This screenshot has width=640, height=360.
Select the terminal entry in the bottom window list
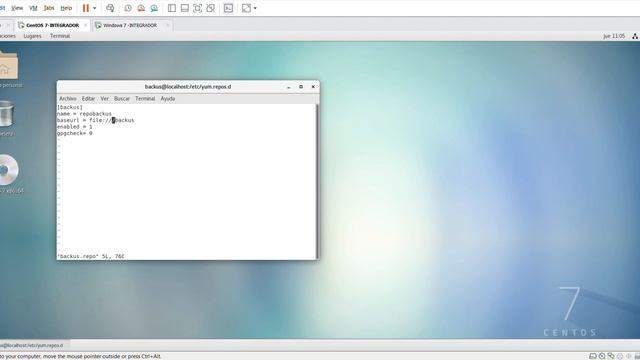[x=34, y=345]
